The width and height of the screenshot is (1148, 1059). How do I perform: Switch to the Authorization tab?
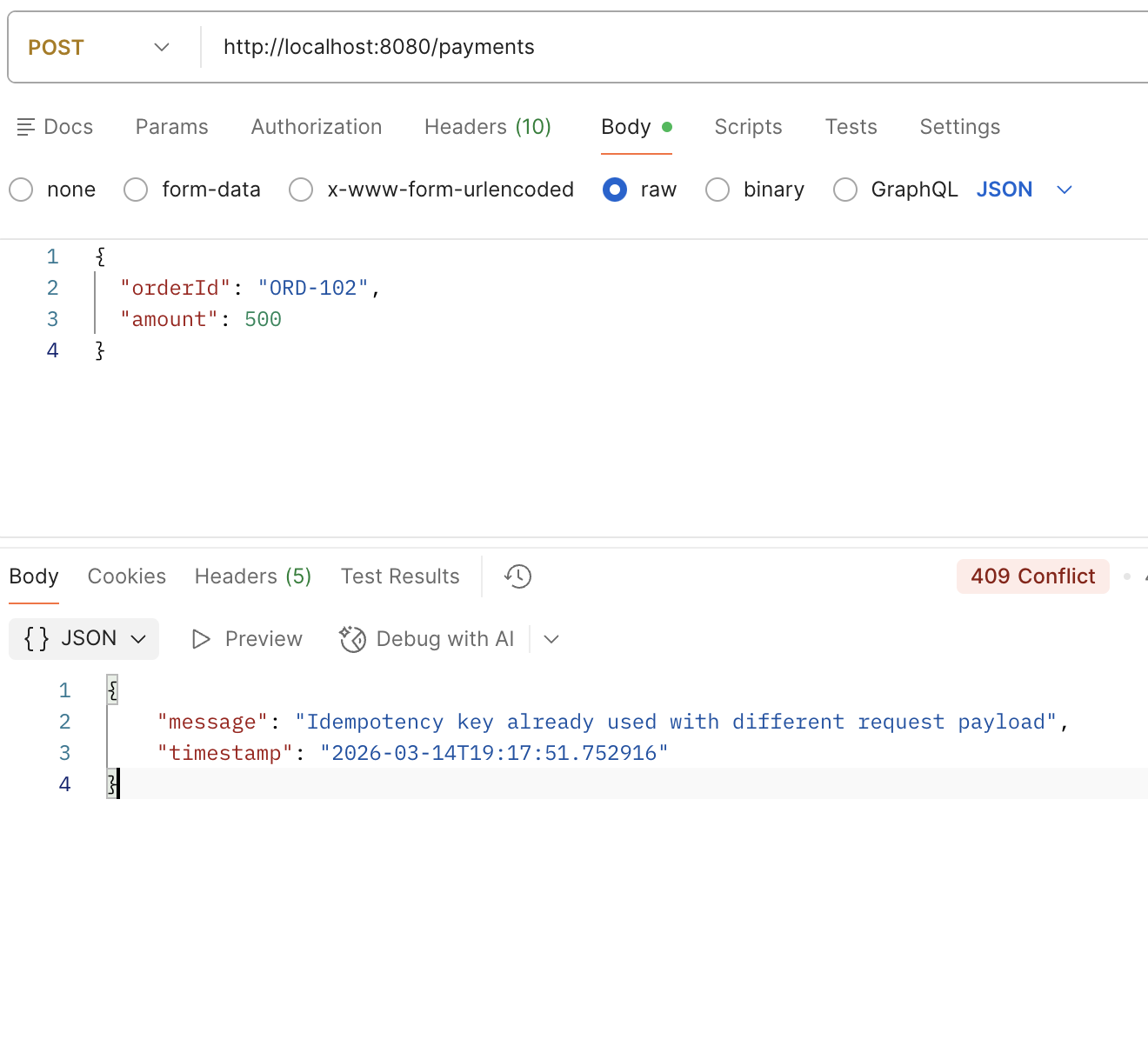(x=317, y=127)
